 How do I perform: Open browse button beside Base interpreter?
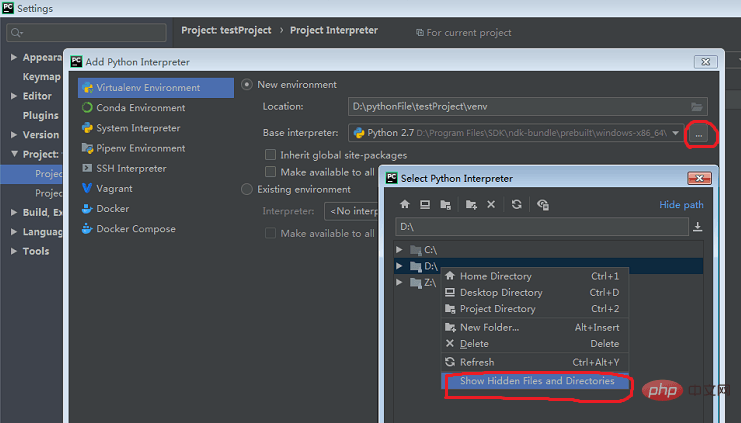click(698, 134)
